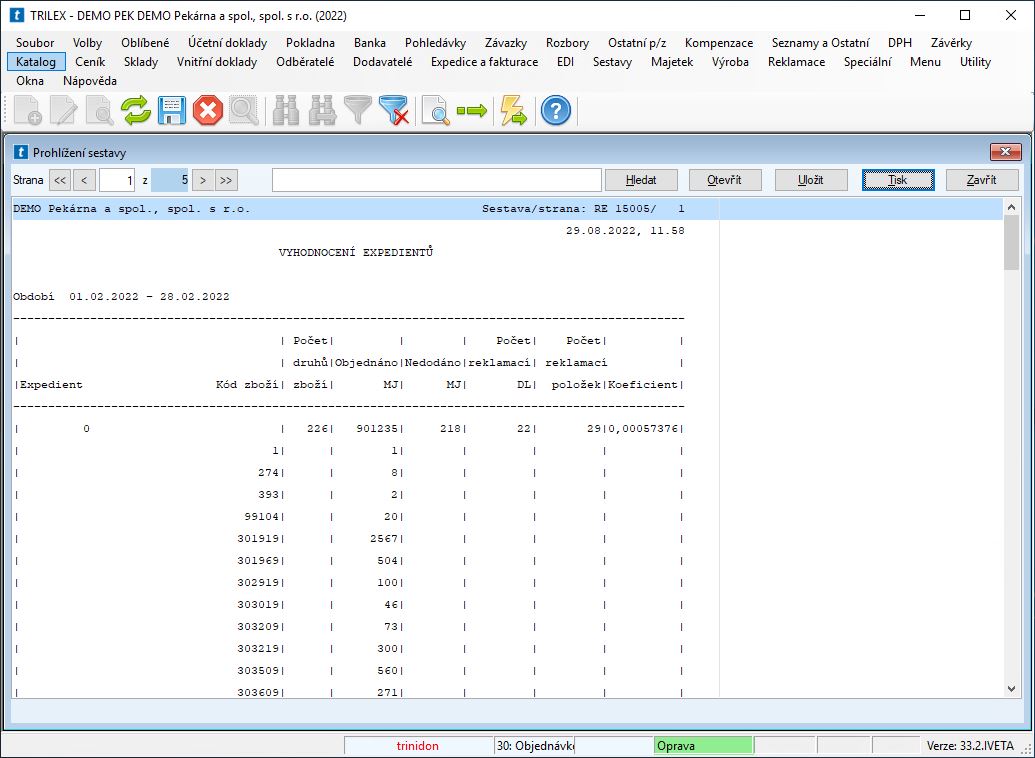The height and width of the screenshot is (758, 1035).
Task: Click the vertical scrollbar thumb in report
Action: (x=1011, y=242)
